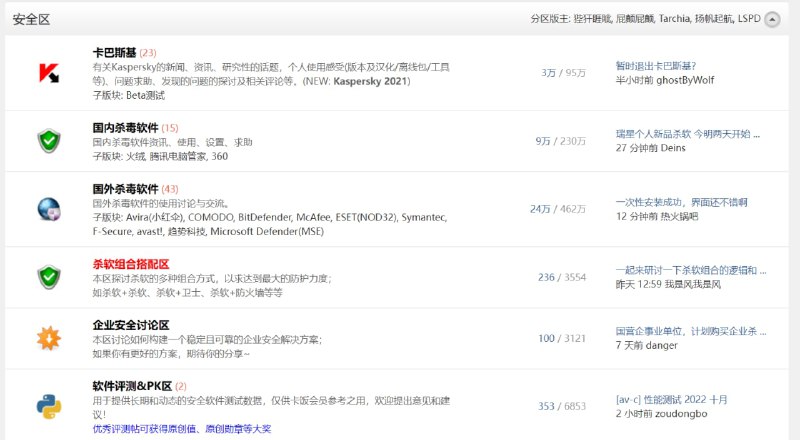Open latest post 暂时退出卡巴斯基?
This screenshot has width=800, height=440.
pos(656,66)
